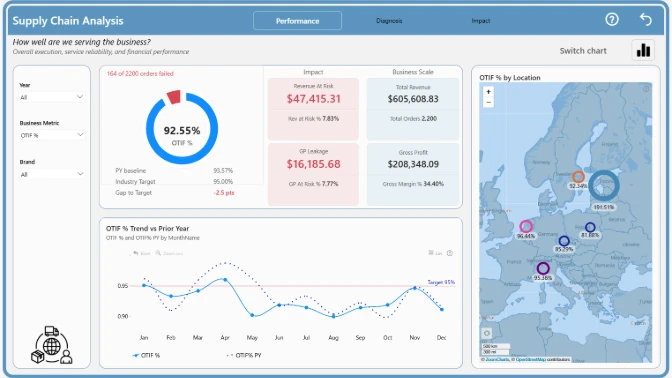The height and width of the screenshot is (378, 672).
Task: Click the supply chain globe logo
Action: (x=51, y=345)
